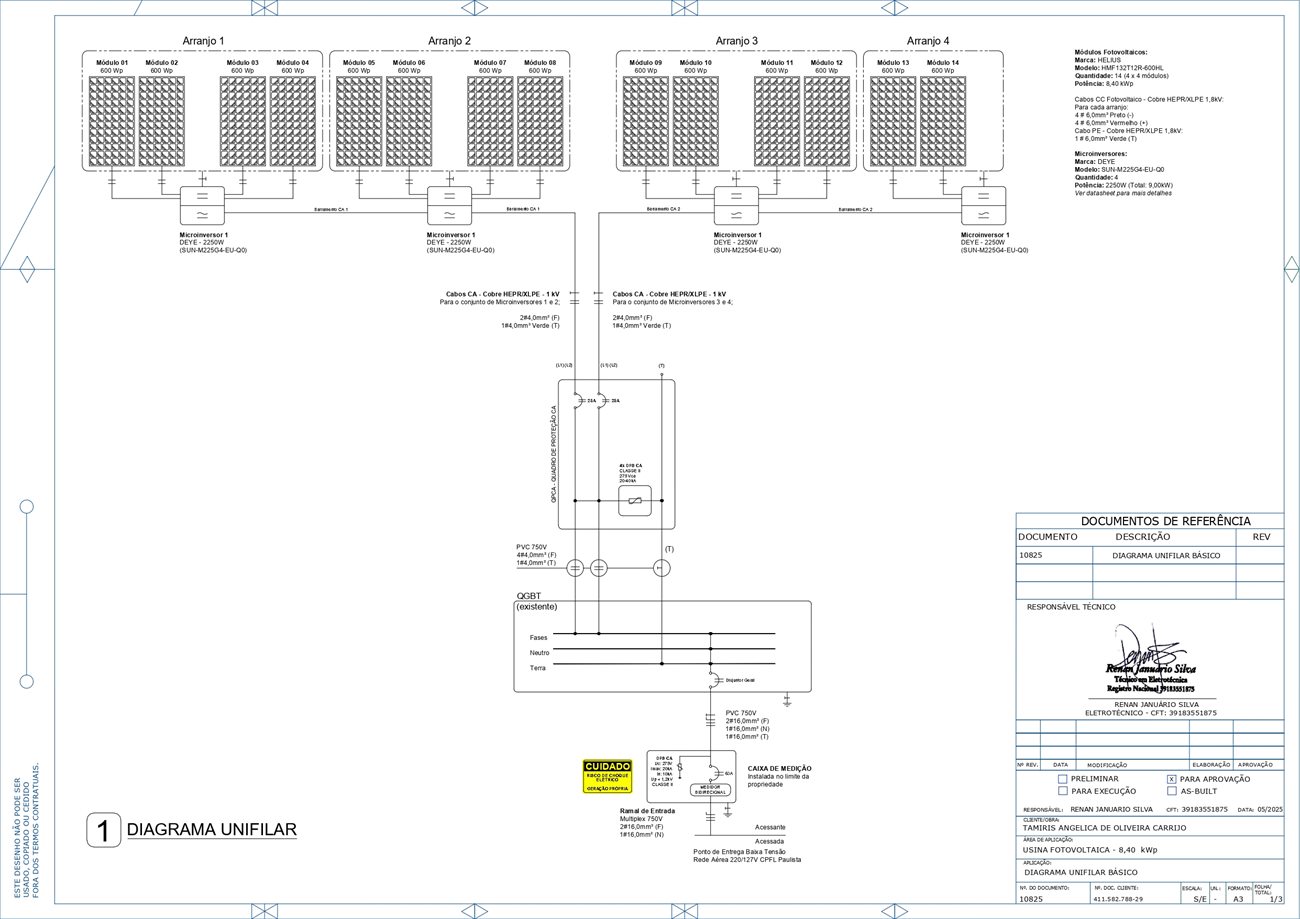Click the CAIXA DE MEDIÇÃO label
This screenshot has height=919, width=1300.
(780, 768)
